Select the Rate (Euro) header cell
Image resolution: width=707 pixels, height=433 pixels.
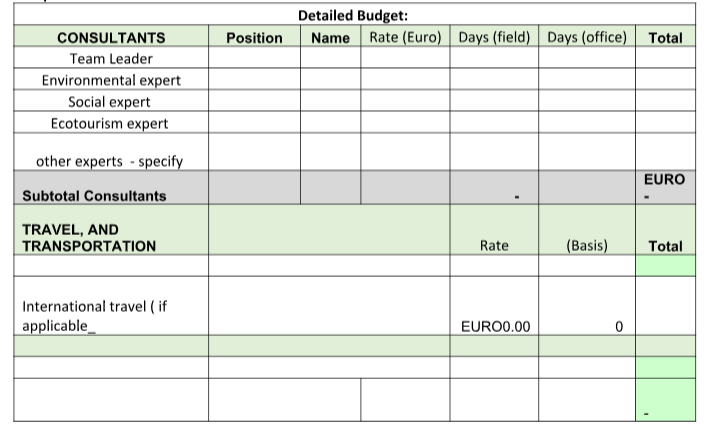(x=405, y=36)
